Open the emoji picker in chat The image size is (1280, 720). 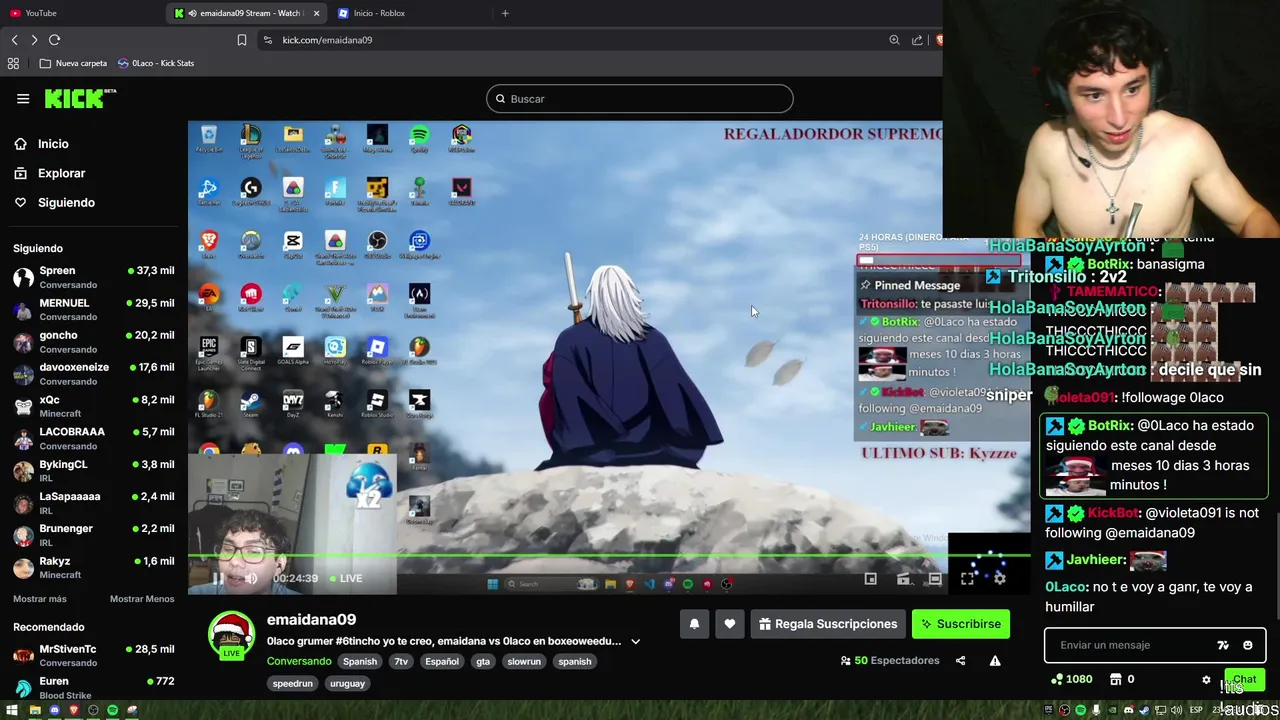click(1247, 645)
